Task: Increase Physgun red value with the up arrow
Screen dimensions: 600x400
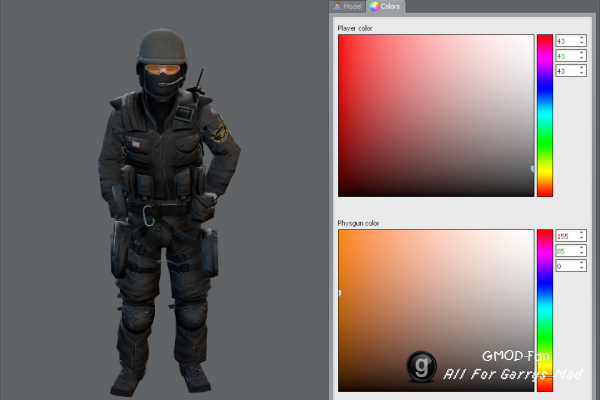Action: click(582, 233)
